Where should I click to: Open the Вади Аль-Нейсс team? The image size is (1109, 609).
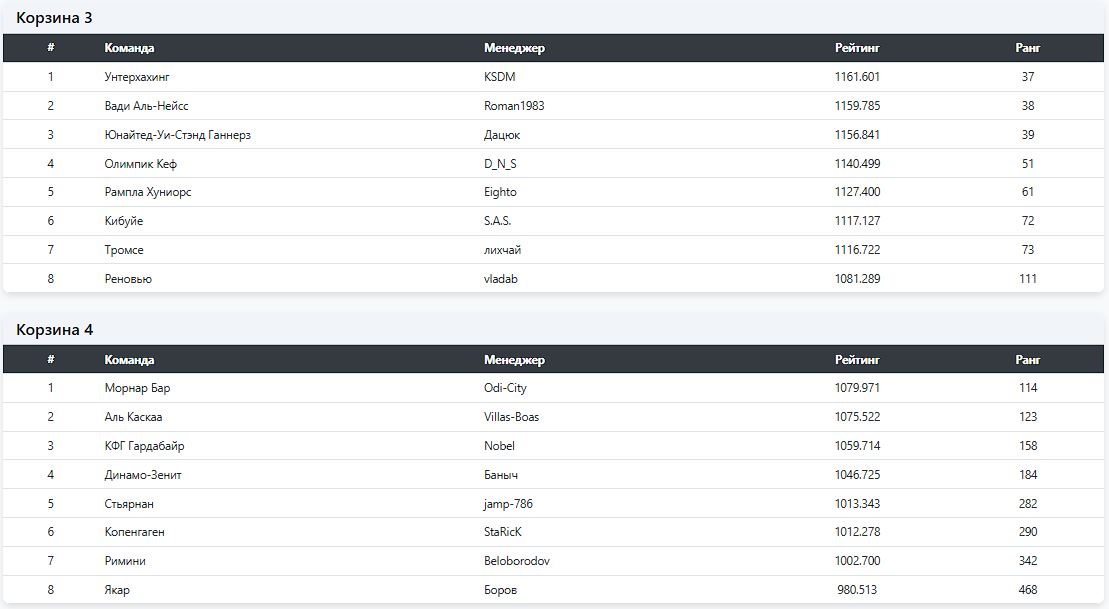(146, 106)
